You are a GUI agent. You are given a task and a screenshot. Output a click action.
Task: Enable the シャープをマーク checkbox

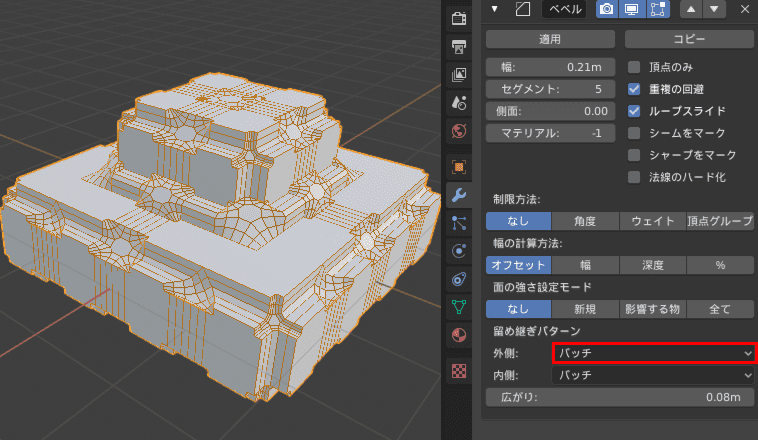click(x=634, y=155)
